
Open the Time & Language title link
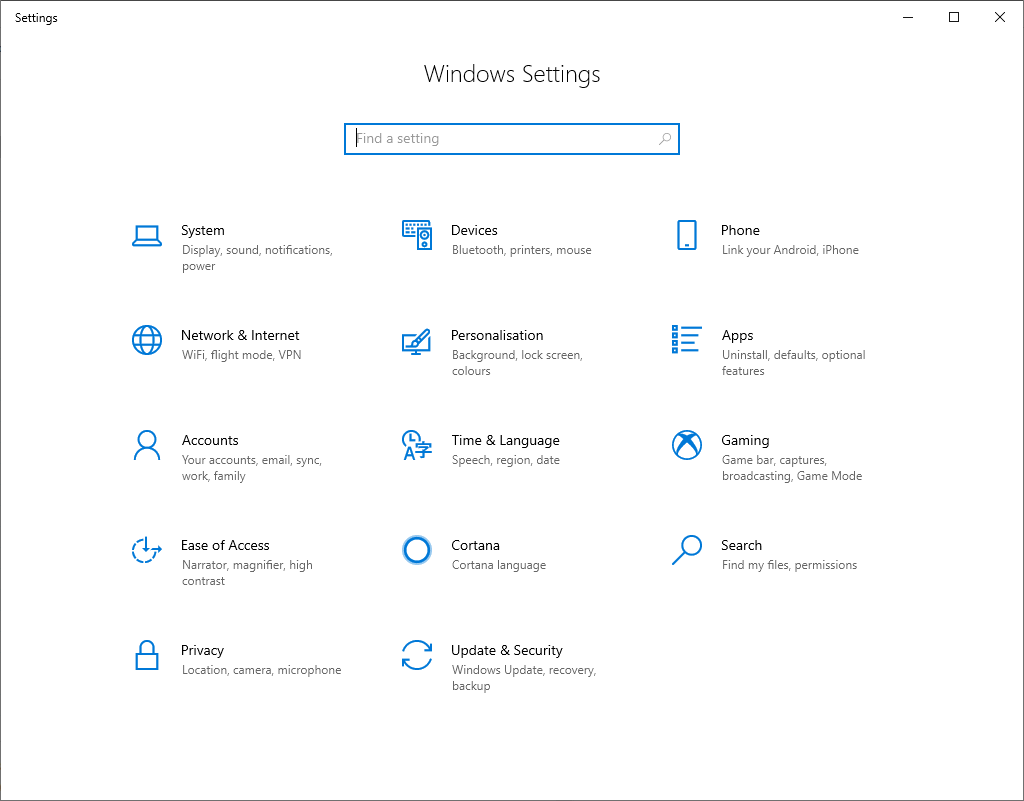[505, 441]
